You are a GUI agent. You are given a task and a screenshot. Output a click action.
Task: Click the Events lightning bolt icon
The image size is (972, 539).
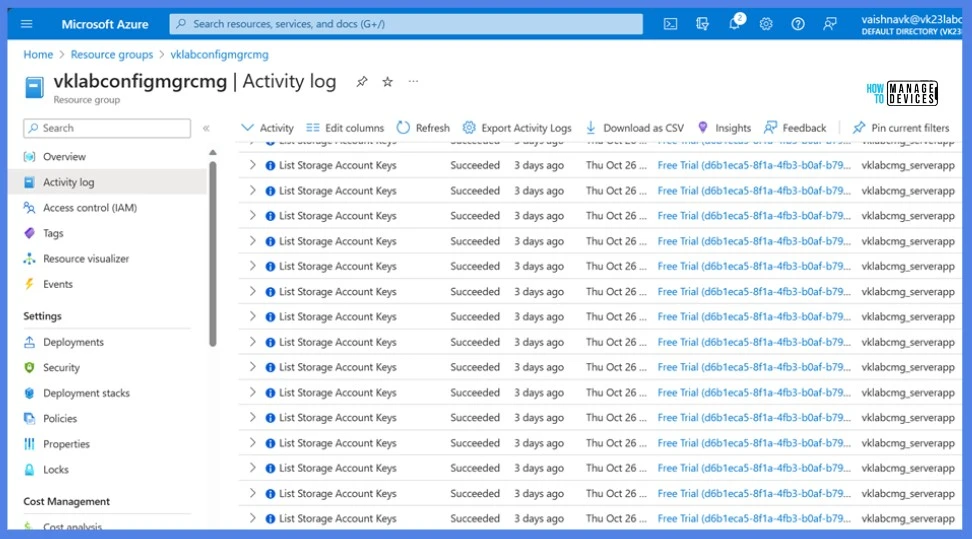[29, 284]
